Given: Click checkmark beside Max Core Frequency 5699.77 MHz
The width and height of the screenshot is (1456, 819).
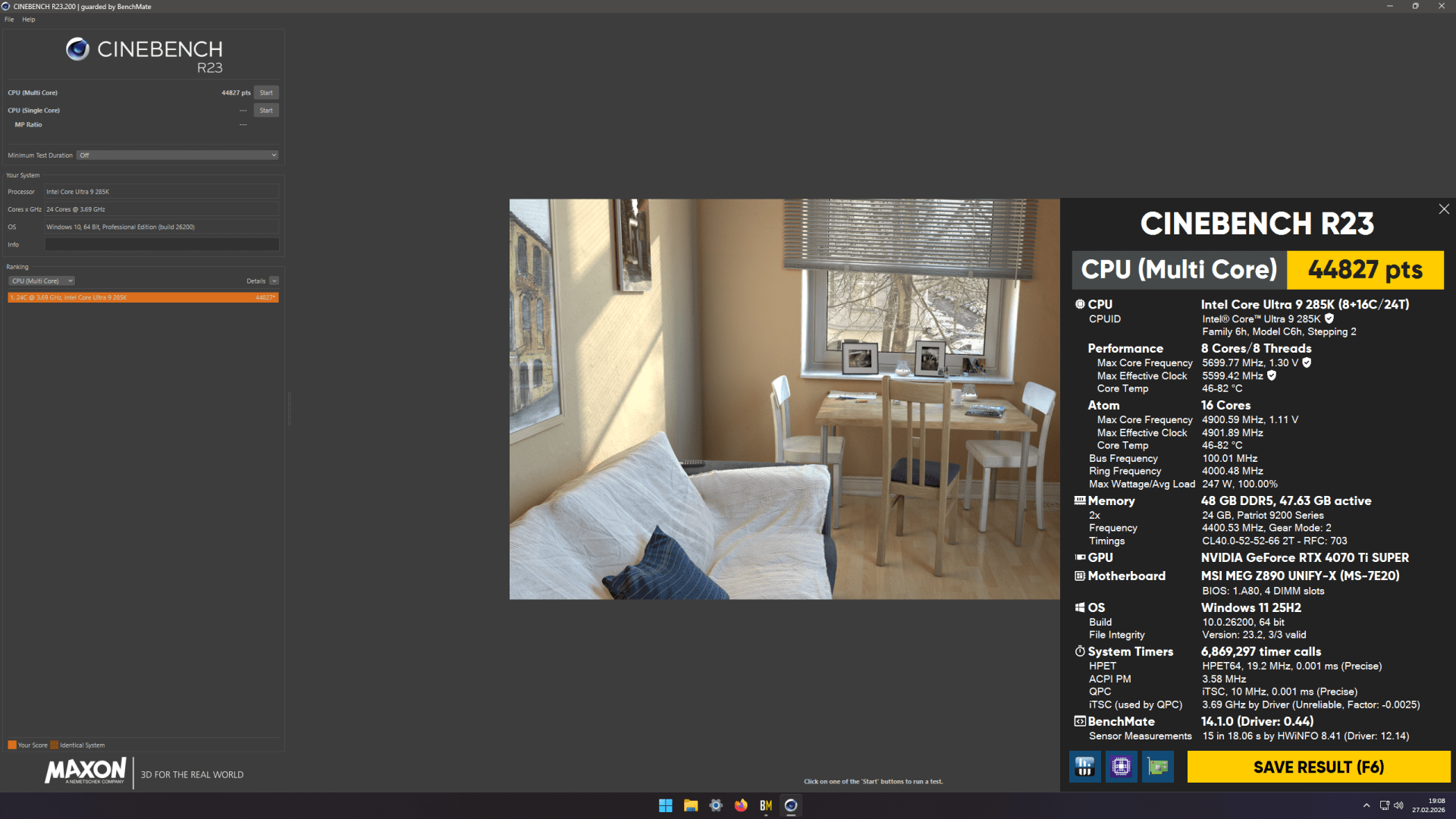Looking at the screenshot, I should 1306,362.
